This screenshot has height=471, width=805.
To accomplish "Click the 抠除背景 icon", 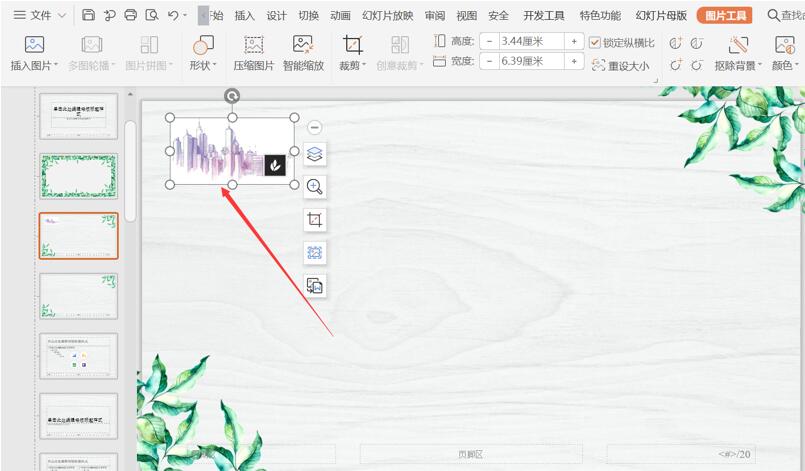I will tap(738, 45).
